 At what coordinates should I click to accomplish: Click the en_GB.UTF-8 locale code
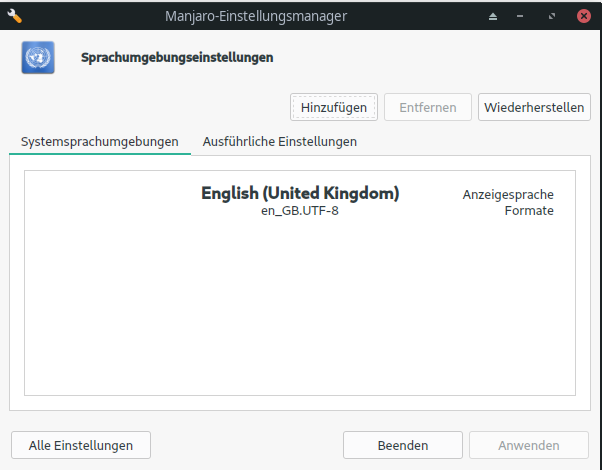tap(300, 211)
